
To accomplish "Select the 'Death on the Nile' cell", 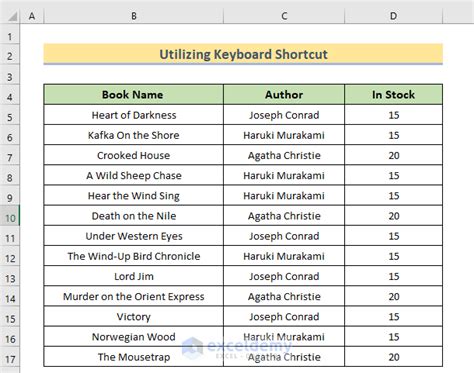I will coord(133,216).
